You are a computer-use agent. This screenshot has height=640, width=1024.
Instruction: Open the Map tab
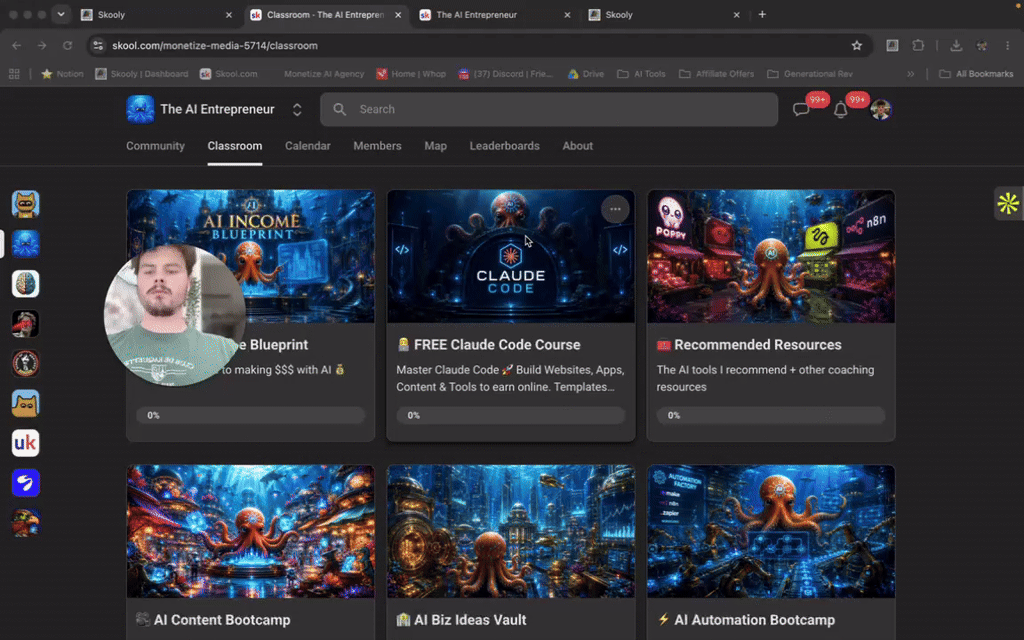click(436, 146)
